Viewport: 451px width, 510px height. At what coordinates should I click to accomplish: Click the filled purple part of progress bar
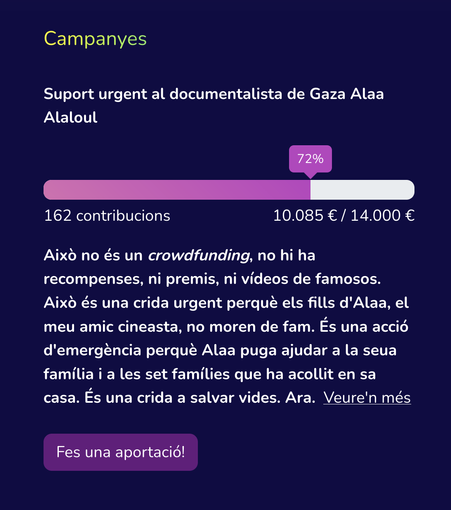[177, 190]
